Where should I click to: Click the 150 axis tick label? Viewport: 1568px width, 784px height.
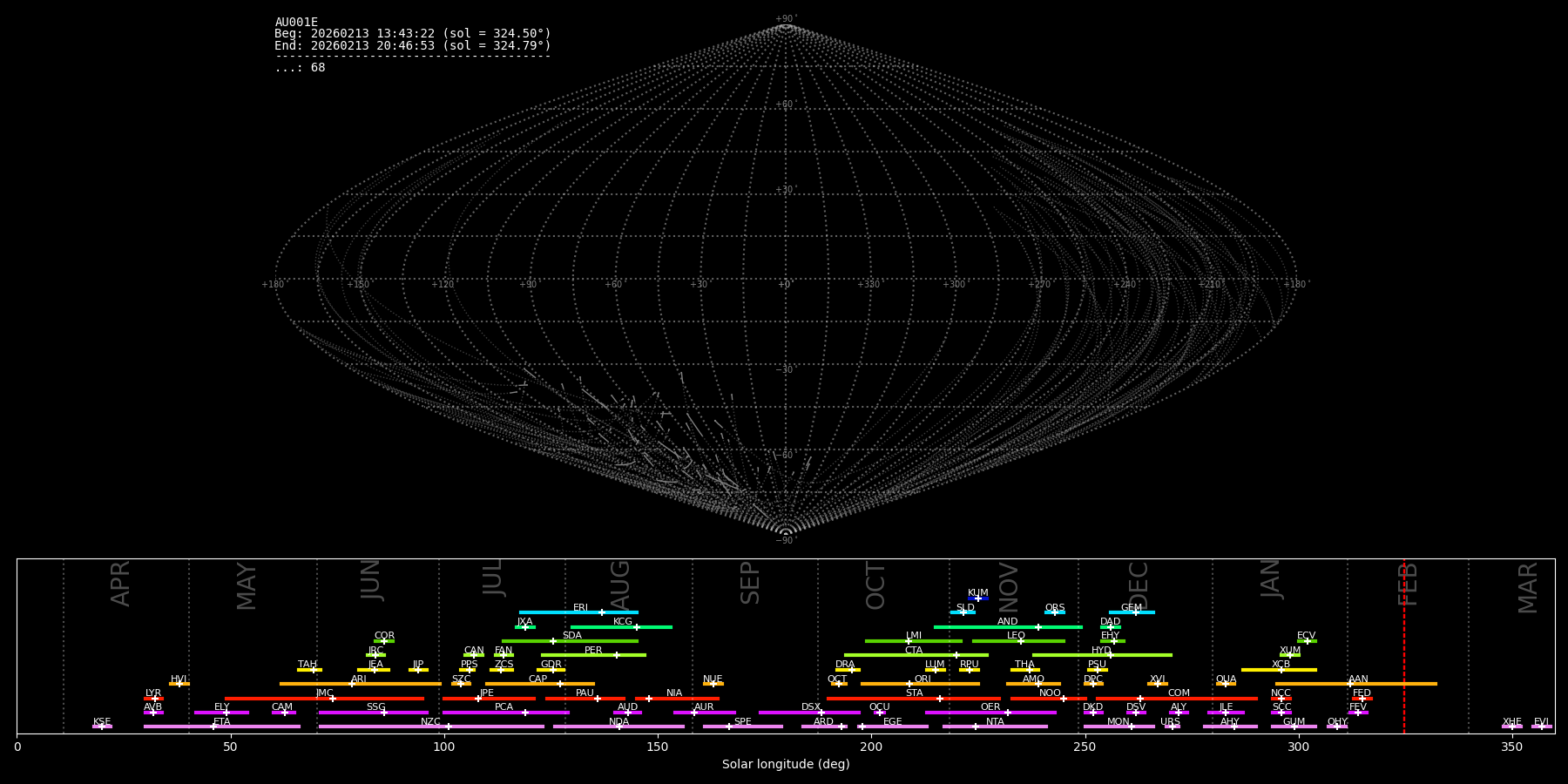point(657,747)
